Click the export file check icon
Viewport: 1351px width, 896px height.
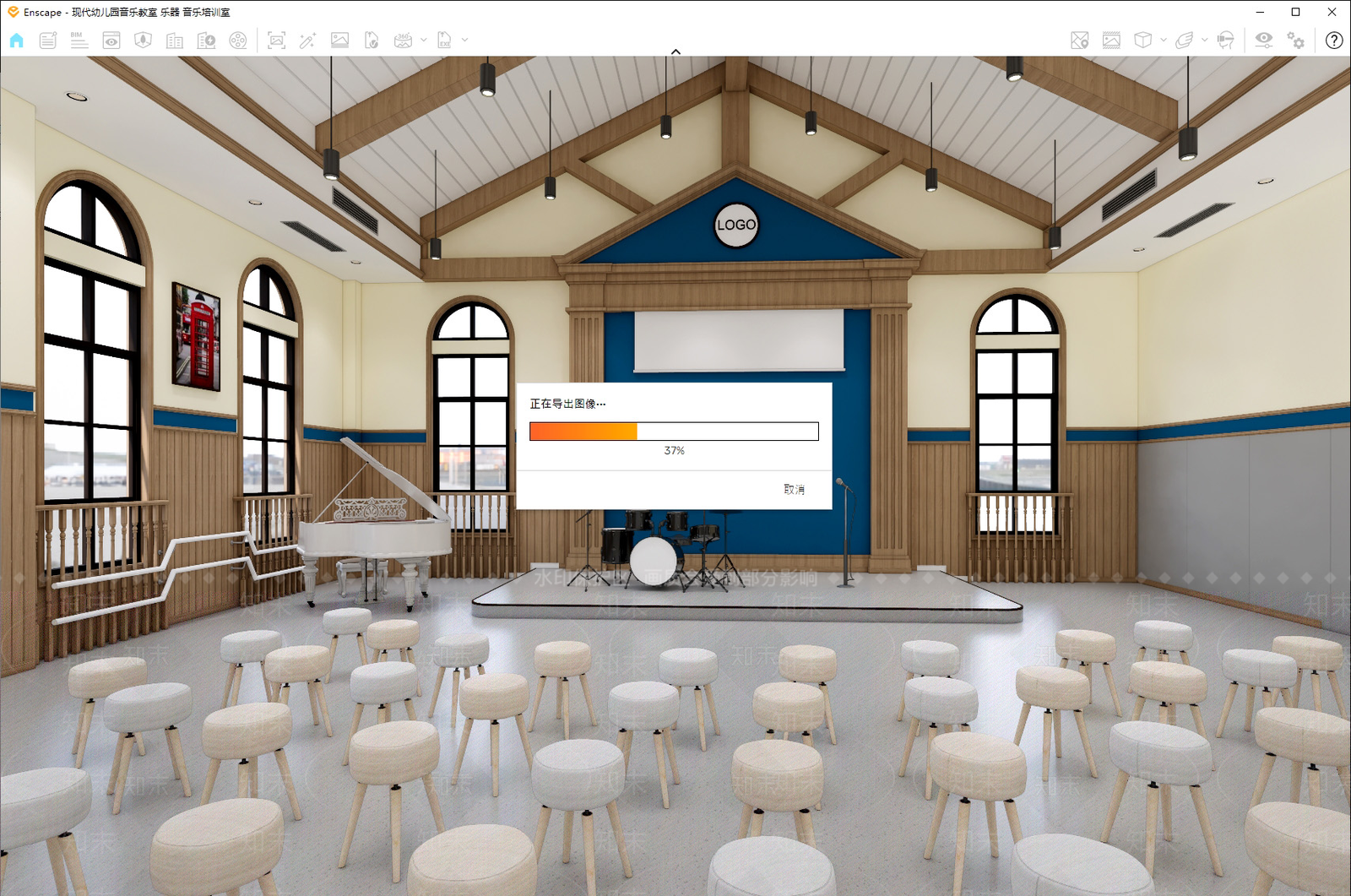[x=371, y=41]
